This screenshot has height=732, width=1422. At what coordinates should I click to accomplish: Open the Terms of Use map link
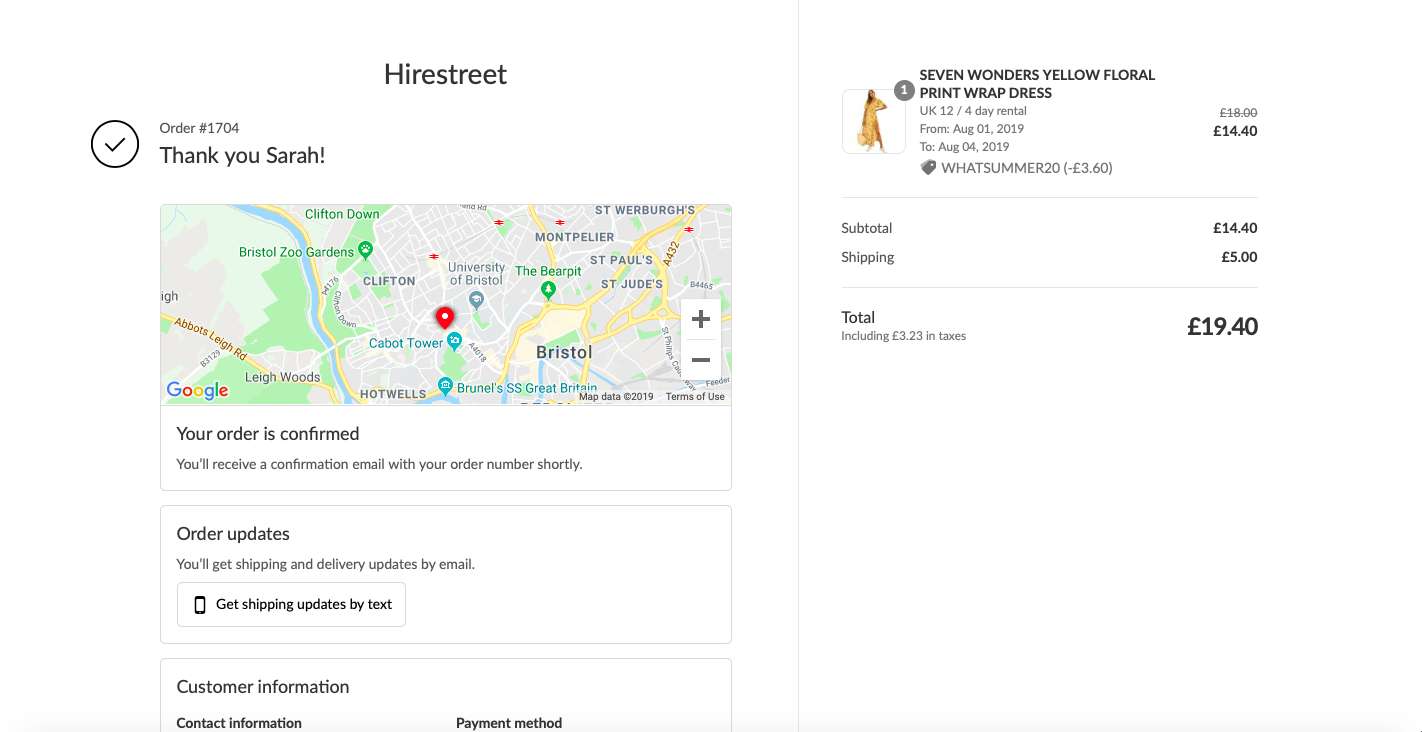pyautogui.click(x=695, y=397)
